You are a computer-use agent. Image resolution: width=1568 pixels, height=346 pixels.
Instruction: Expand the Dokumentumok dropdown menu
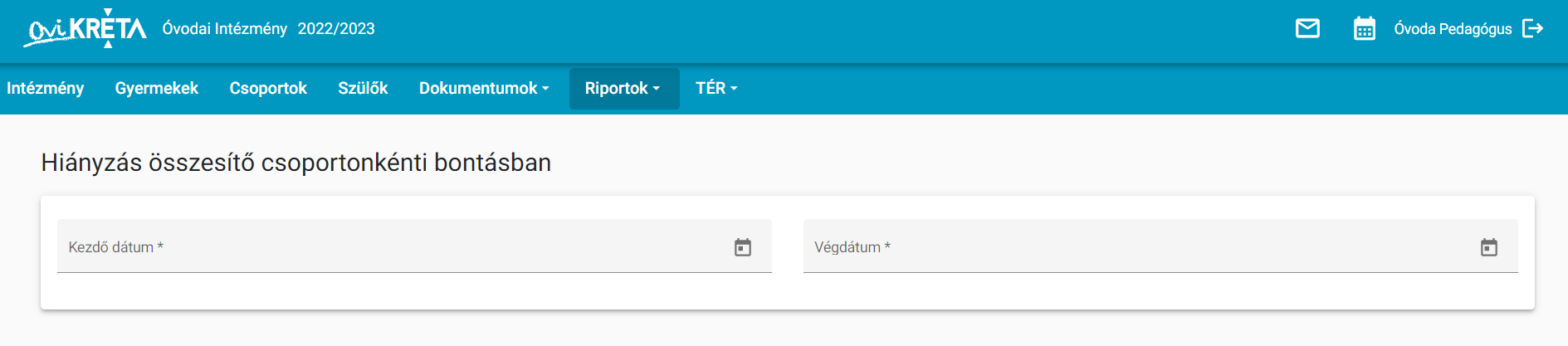click(x=484, y=88)
